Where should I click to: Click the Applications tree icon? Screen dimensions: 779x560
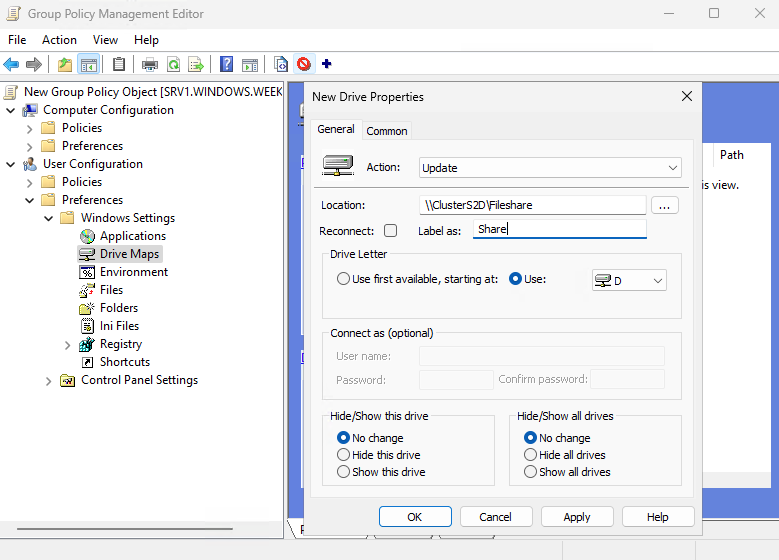[87, 236]
